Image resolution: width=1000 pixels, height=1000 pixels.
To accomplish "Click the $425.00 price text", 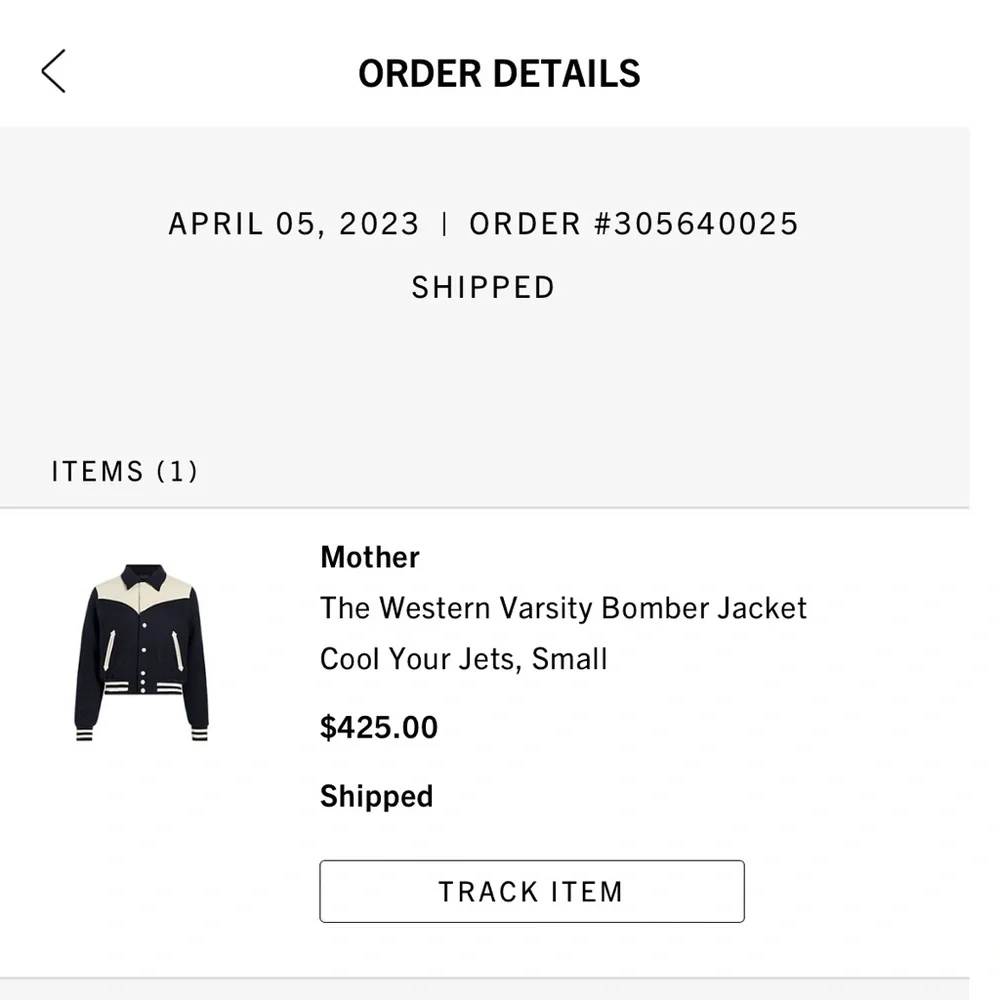I will click(x=378, y=727).
